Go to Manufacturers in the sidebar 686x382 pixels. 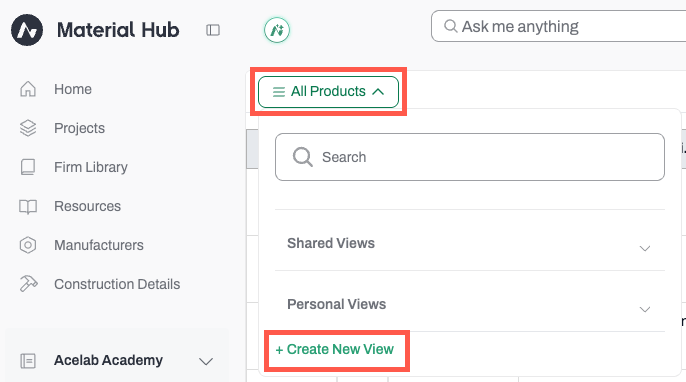tap(99, 245)
